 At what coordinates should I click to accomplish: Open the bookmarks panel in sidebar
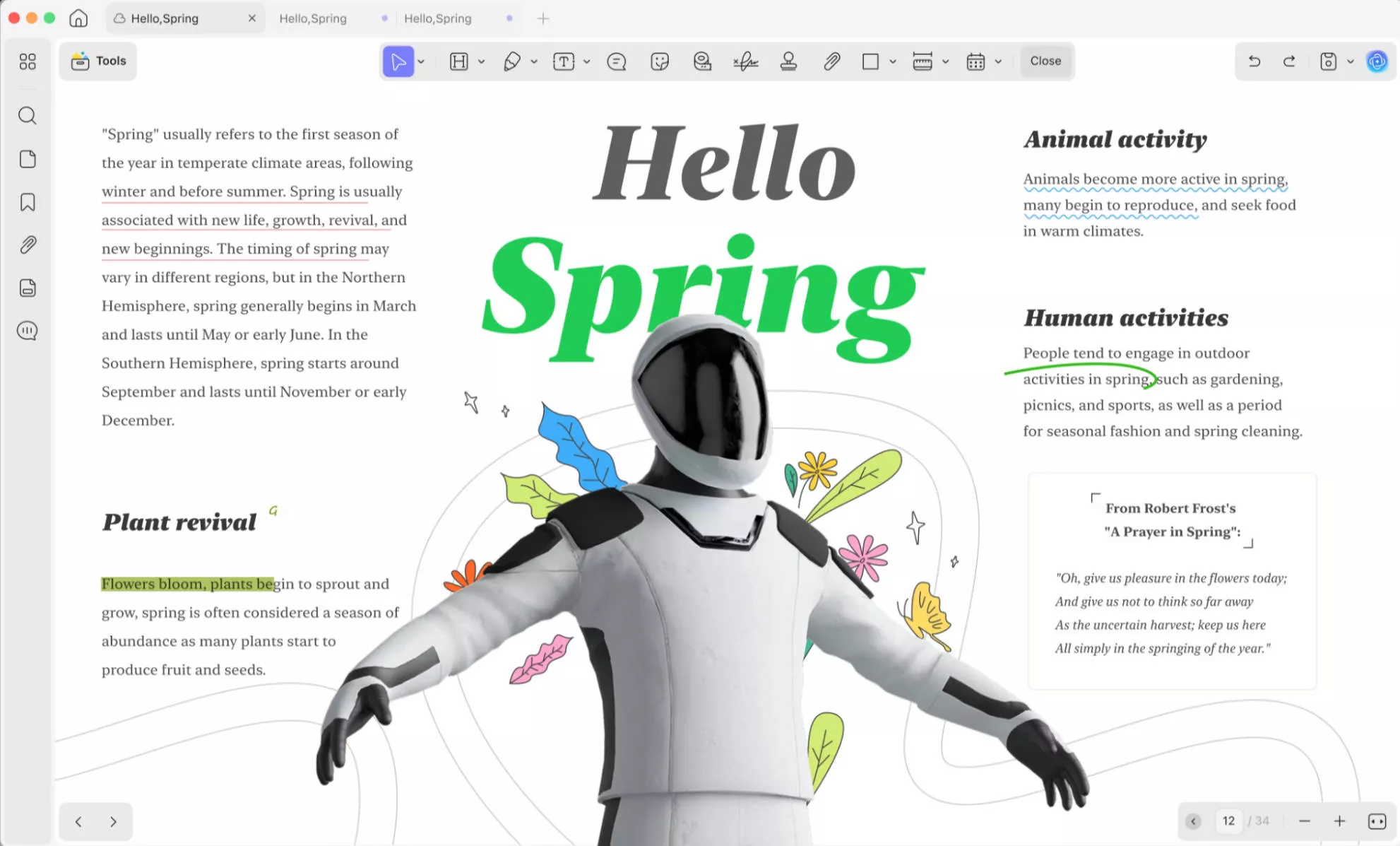[28, 202]
